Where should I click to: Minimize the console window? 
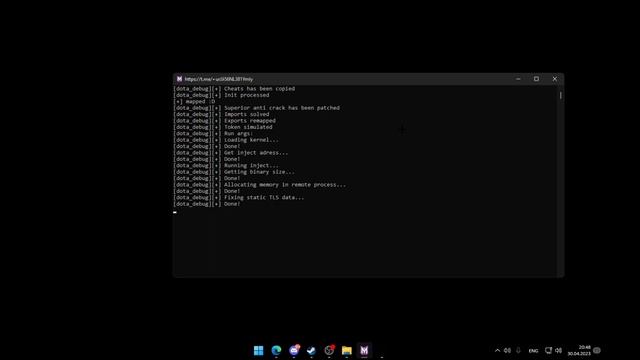click(518, 79)
